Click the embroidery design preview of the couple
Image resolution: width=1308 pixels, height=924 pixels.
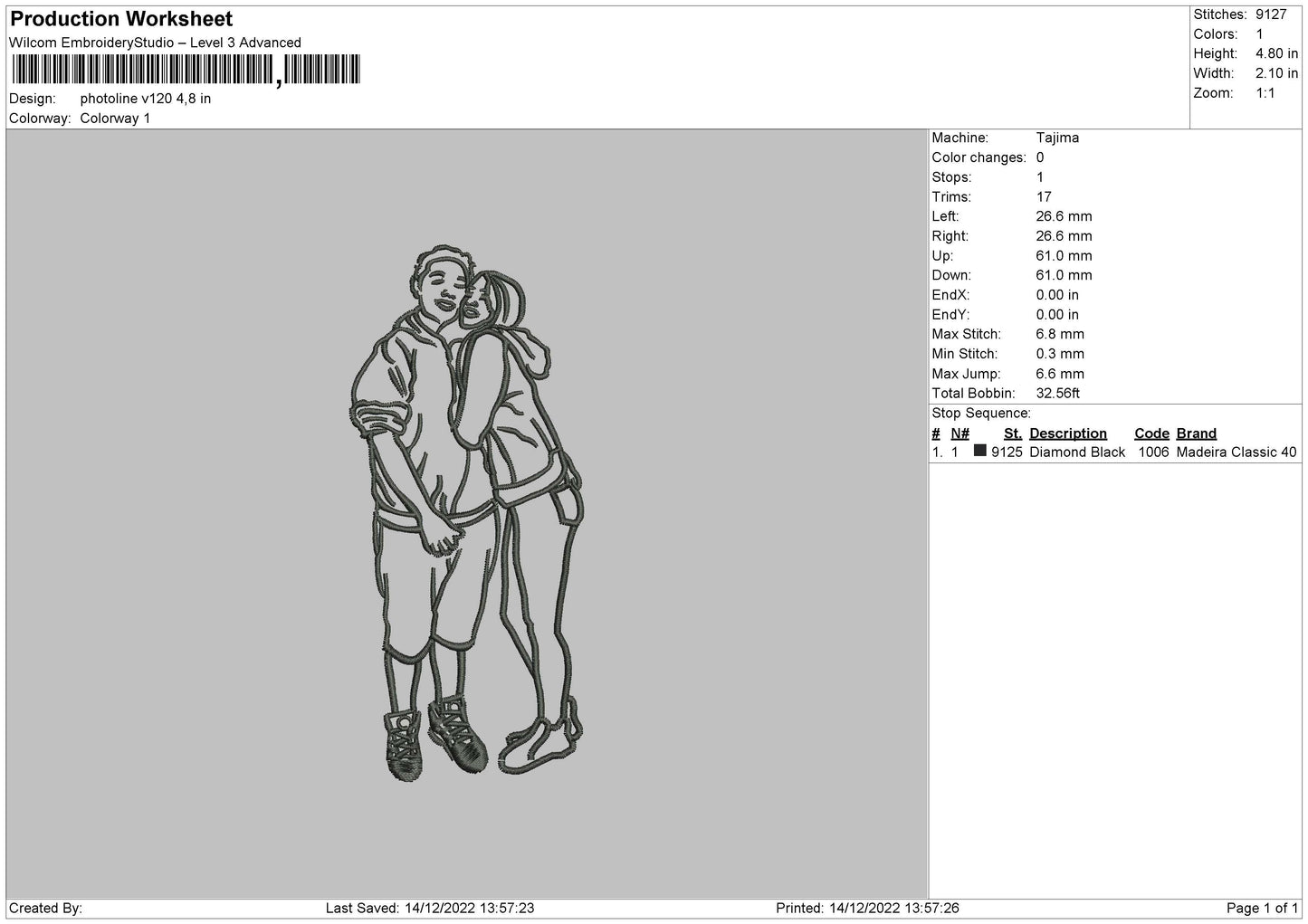tap(466, 511)
